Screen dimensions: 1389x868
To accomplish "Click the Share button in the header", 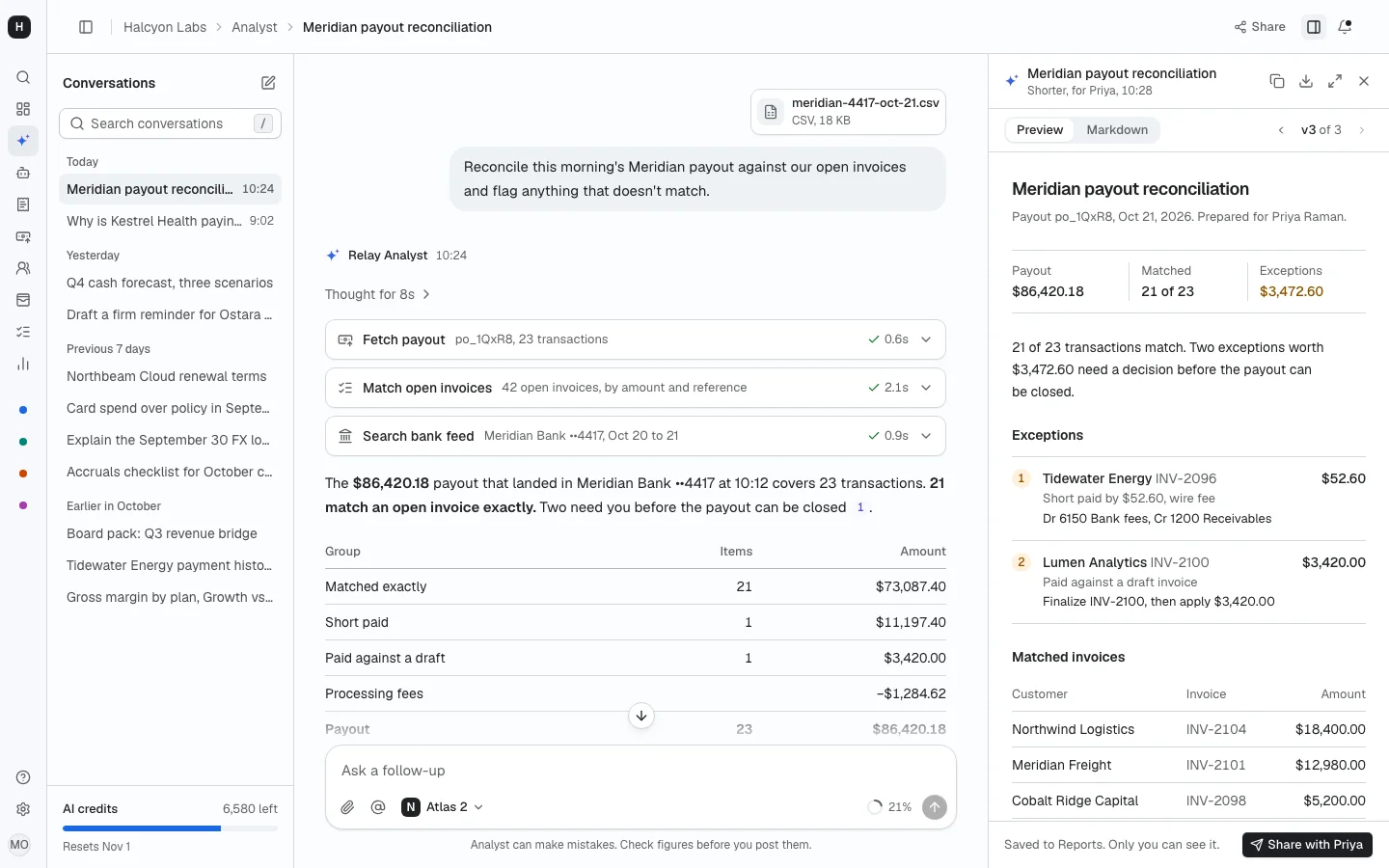I will pyautogui.click(x=1260, y=27).
